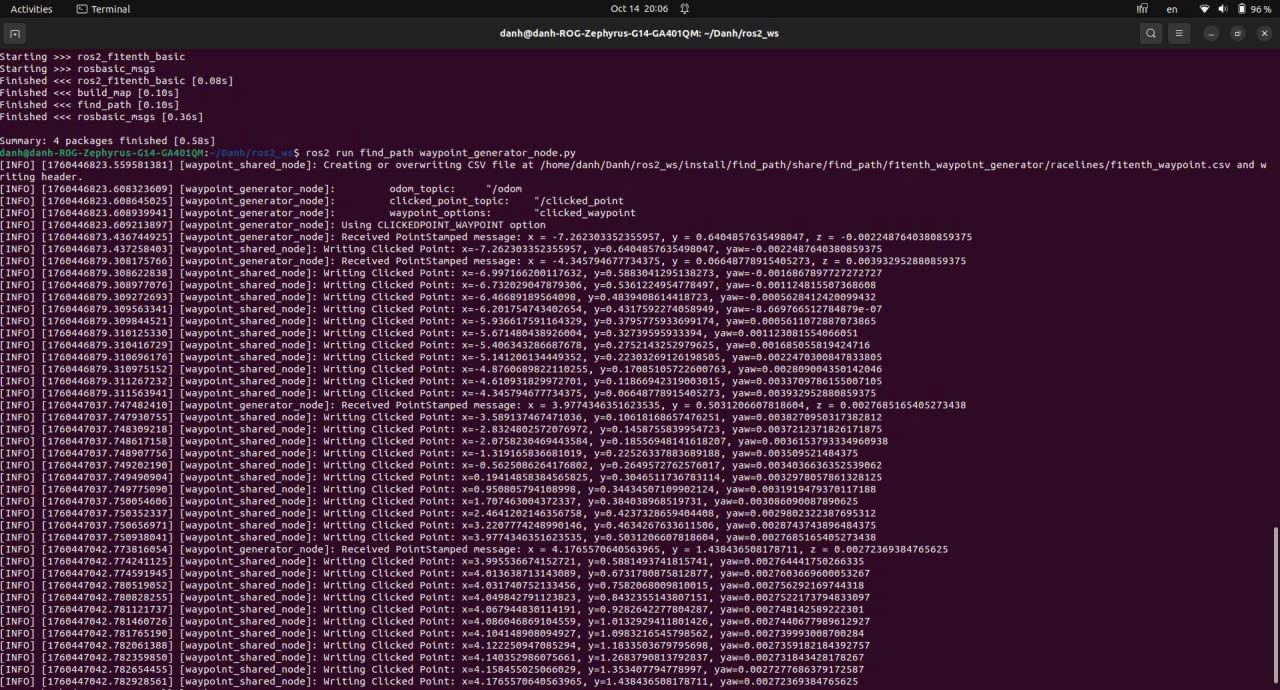Click the notification bell icon
Image resolution: width=1280 pixels, height=690 pixels.
click(685, 9)
